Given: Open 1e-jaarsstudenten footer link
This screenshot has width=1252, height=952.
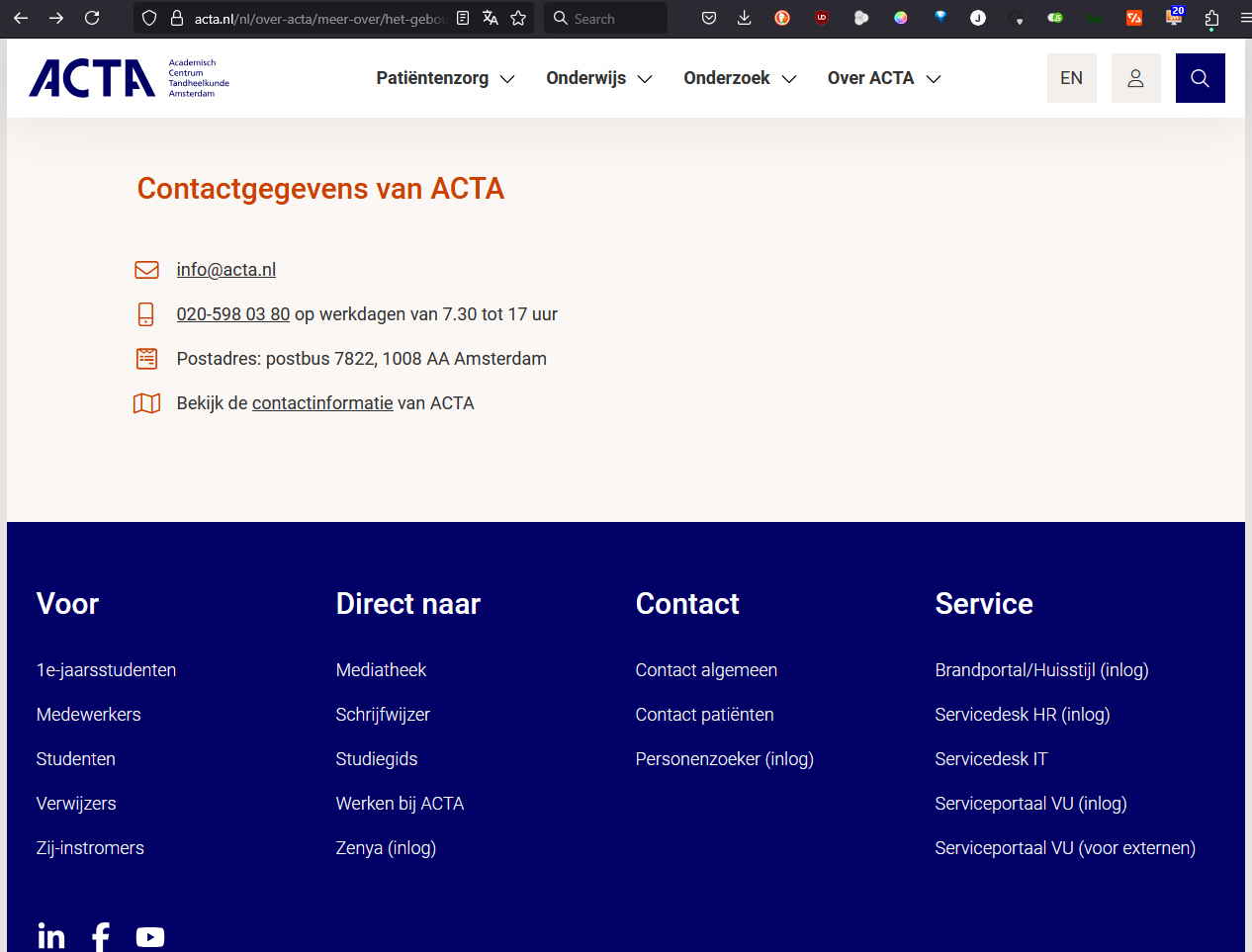Looking at the screenshot, I should point(106,670).
